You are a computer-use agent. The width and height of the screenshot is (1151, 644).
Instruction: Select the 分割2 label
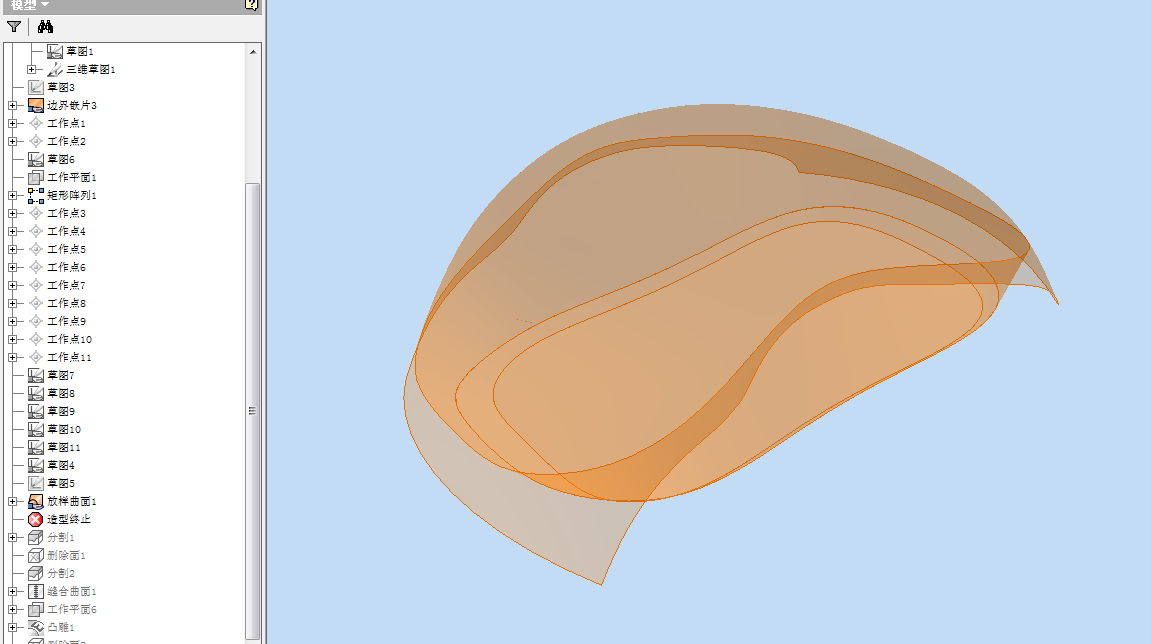[61, 574]
